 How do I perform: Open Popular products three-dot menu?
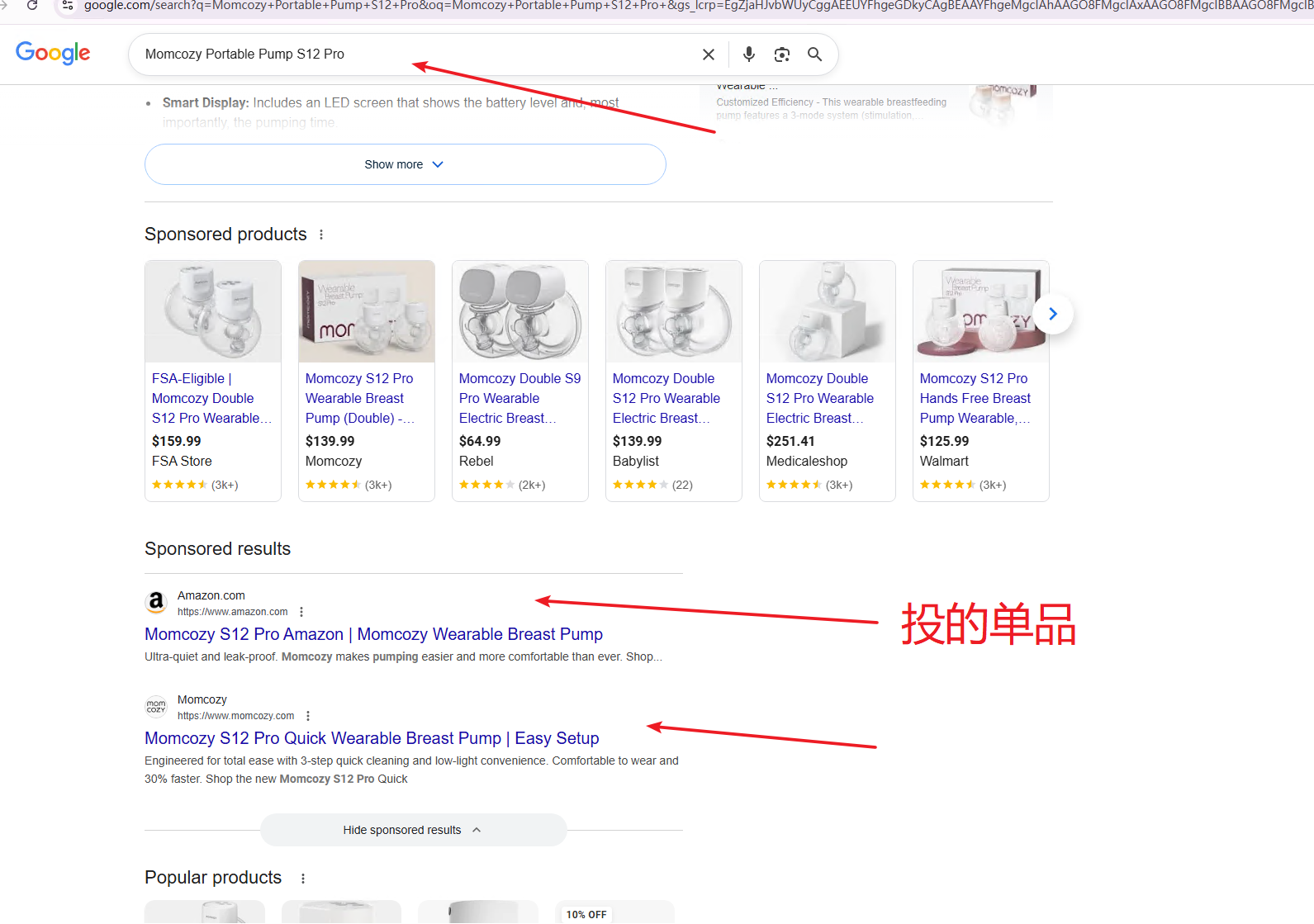point(303,879)
